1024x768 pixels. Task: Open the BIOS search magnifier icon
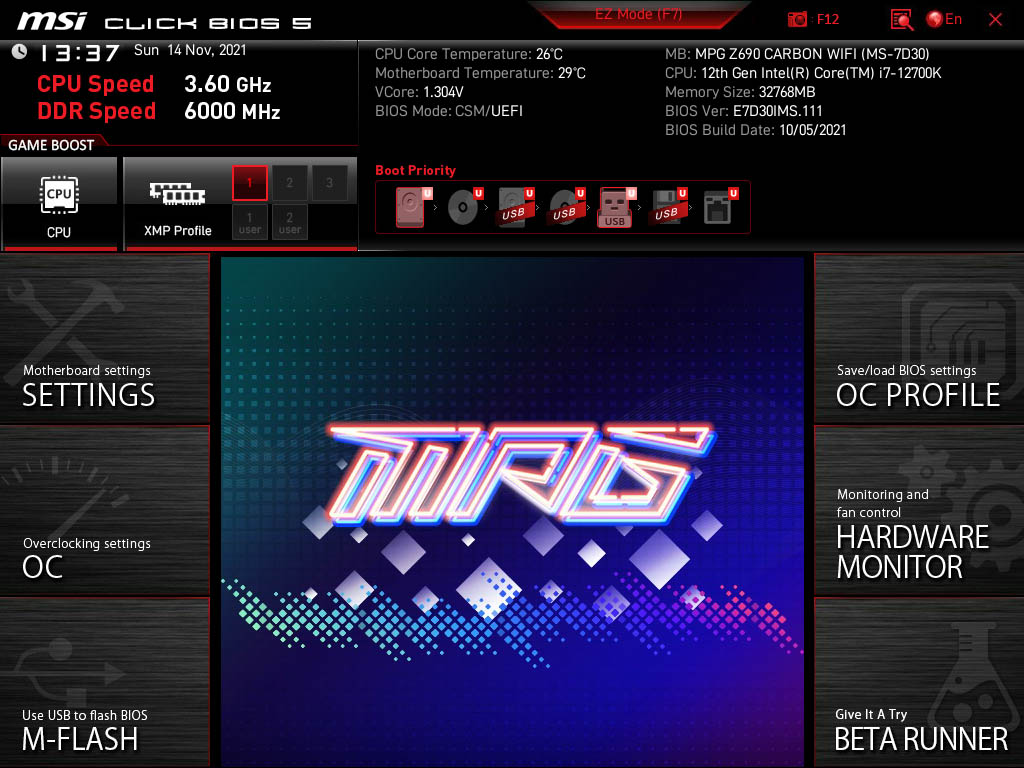click(902, 19)
